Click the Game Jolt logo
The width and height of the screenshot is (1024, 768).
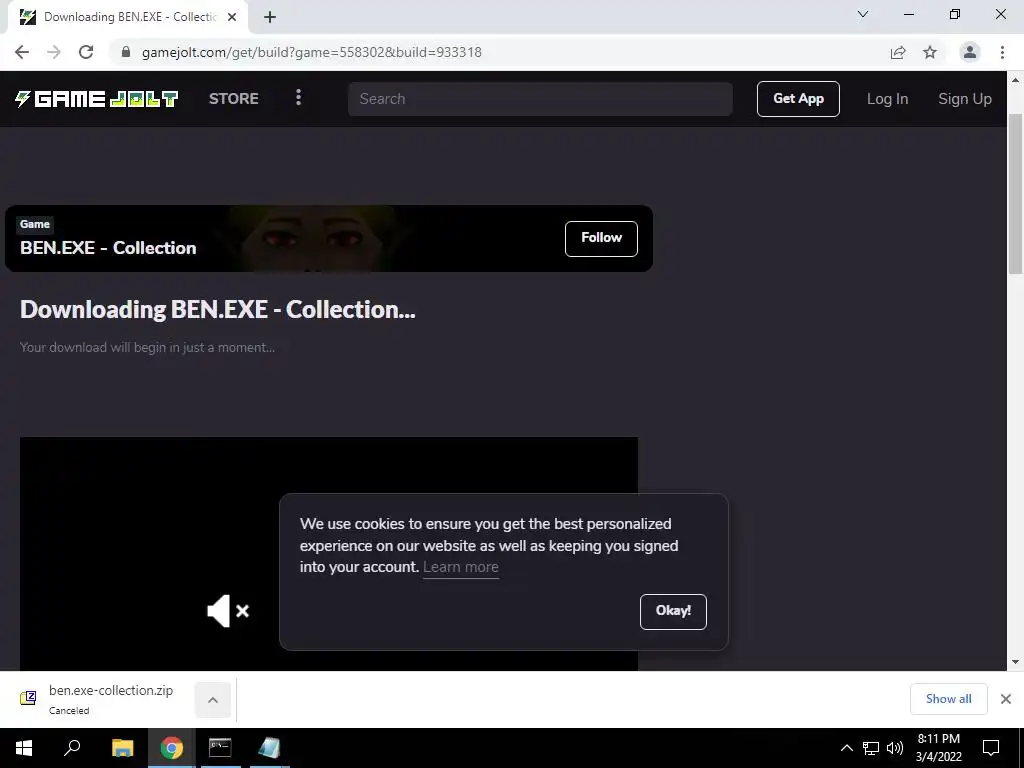point(97,99)
